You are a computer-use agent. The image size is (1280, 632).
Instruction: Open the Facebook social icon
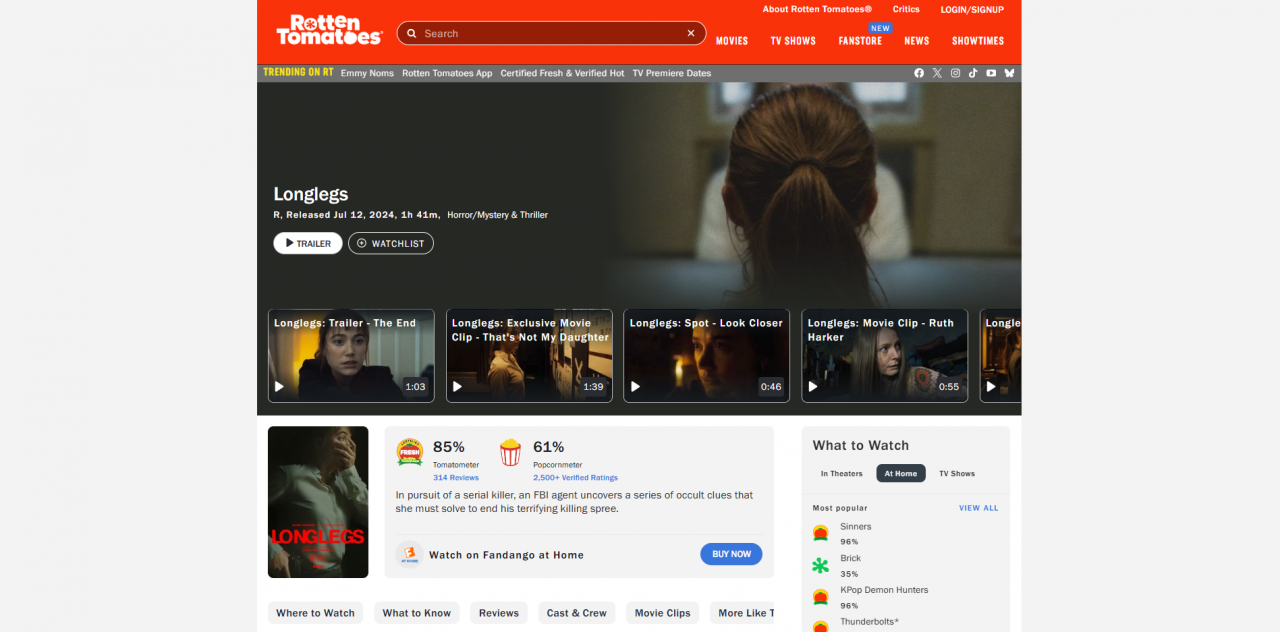(x=919, y=73)
